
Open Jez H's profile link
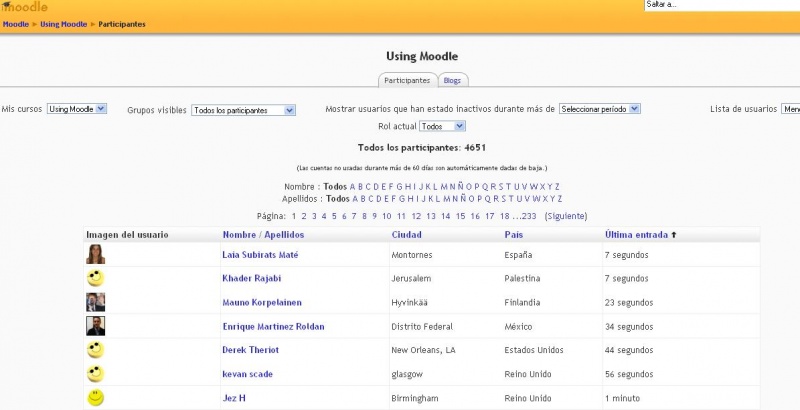[x=234, y=398]
